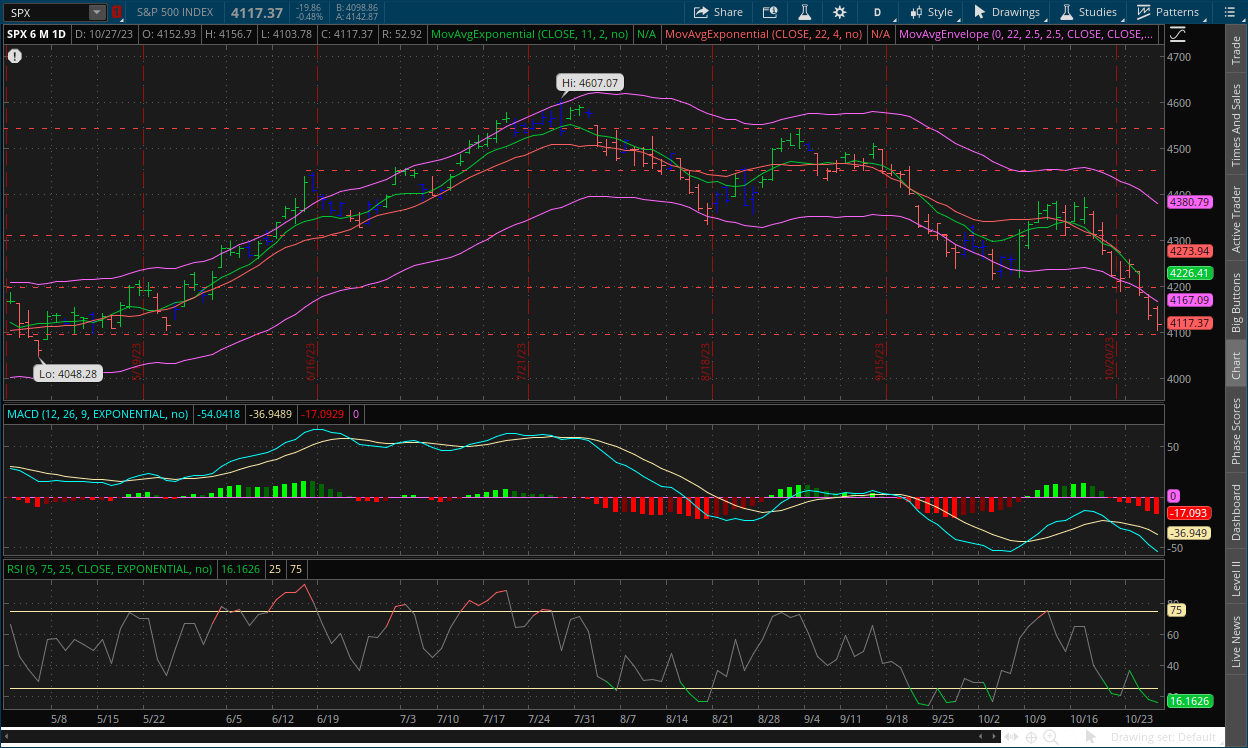
Task: Click the R: 52.92 range value
Action: coord(402,34)
